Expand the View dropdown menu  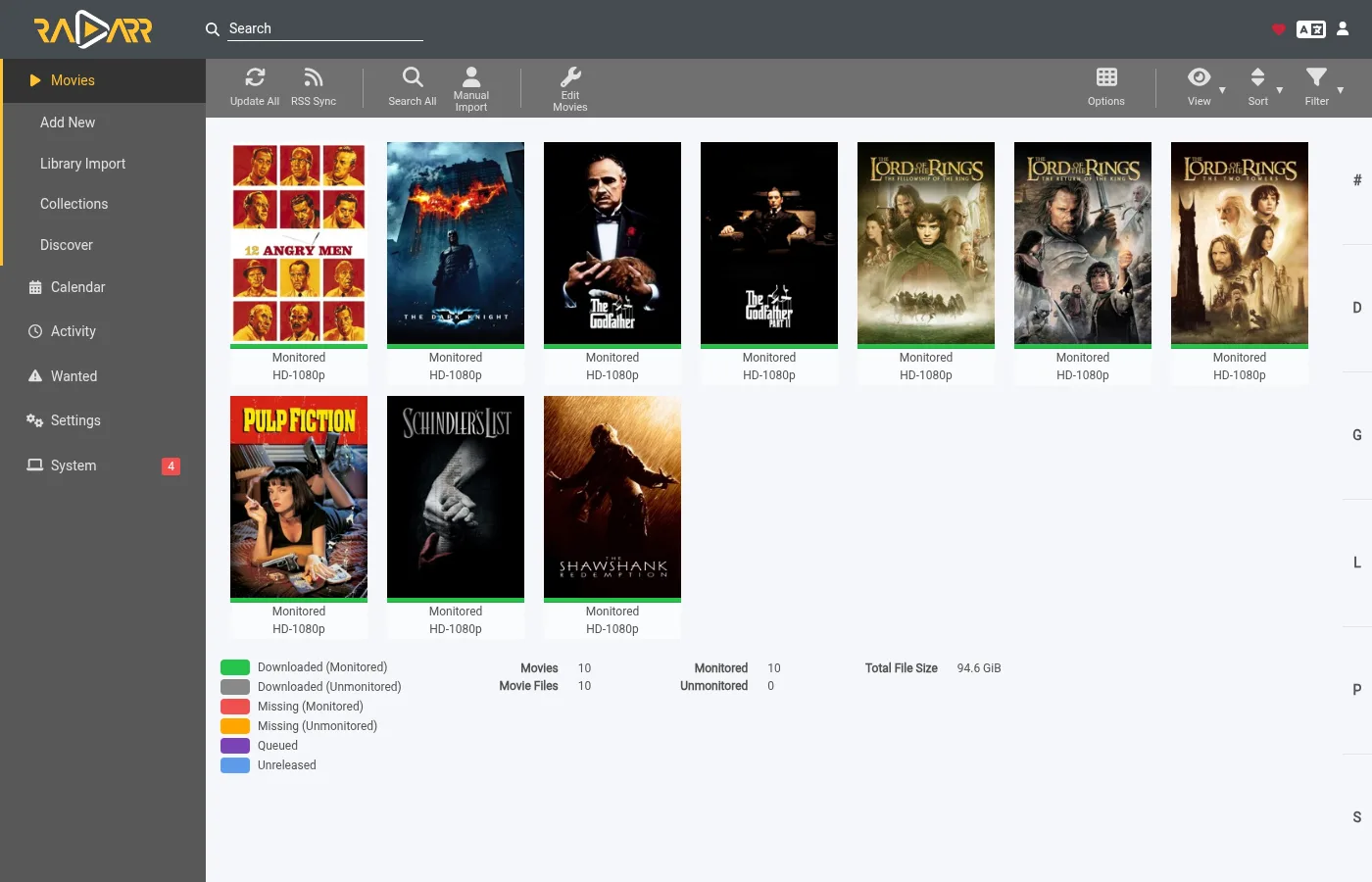point(1205,86)
